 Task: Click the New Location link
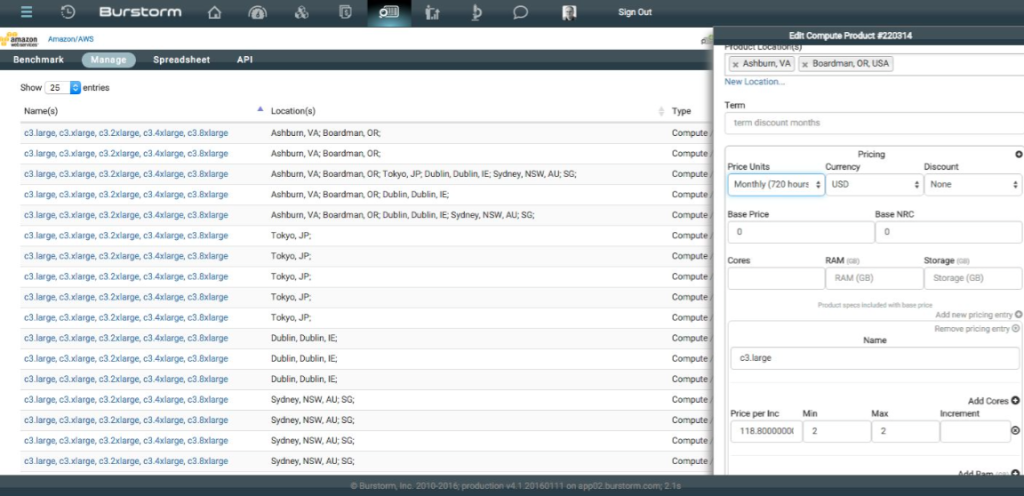pyautogui.click(x=754, y=82)
